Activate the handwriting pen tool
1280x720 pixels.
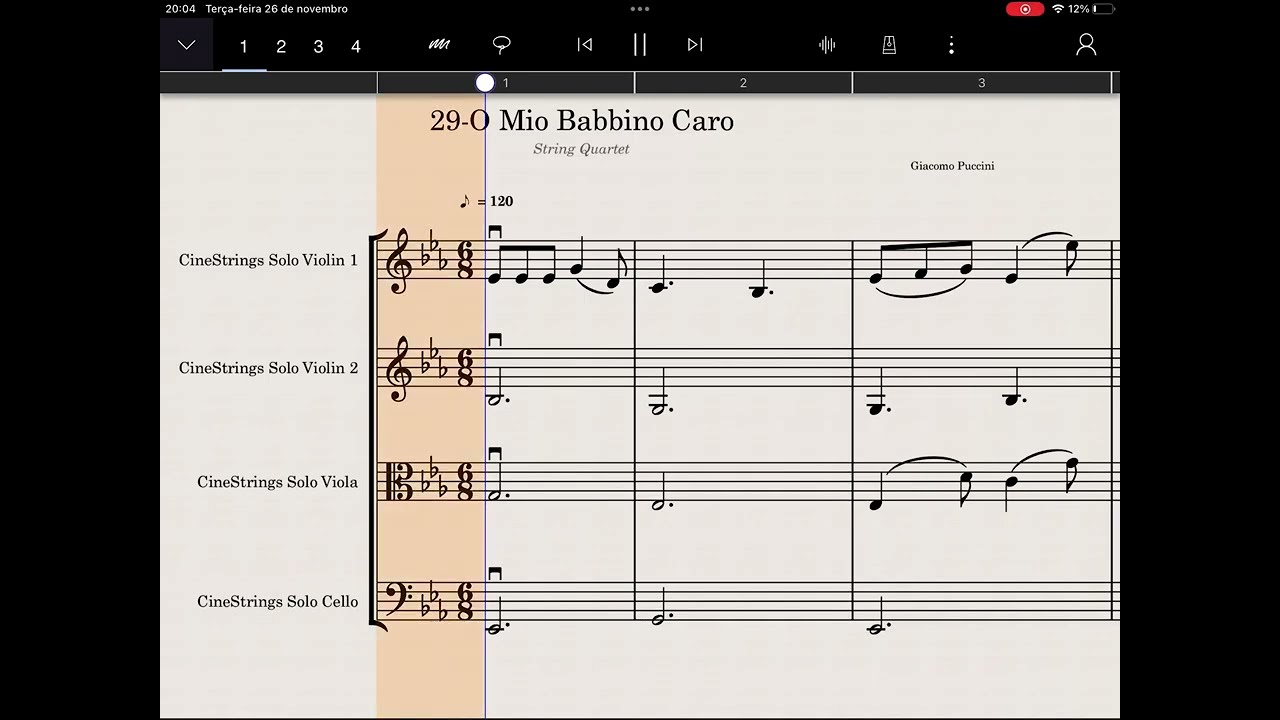pos(439,45)
